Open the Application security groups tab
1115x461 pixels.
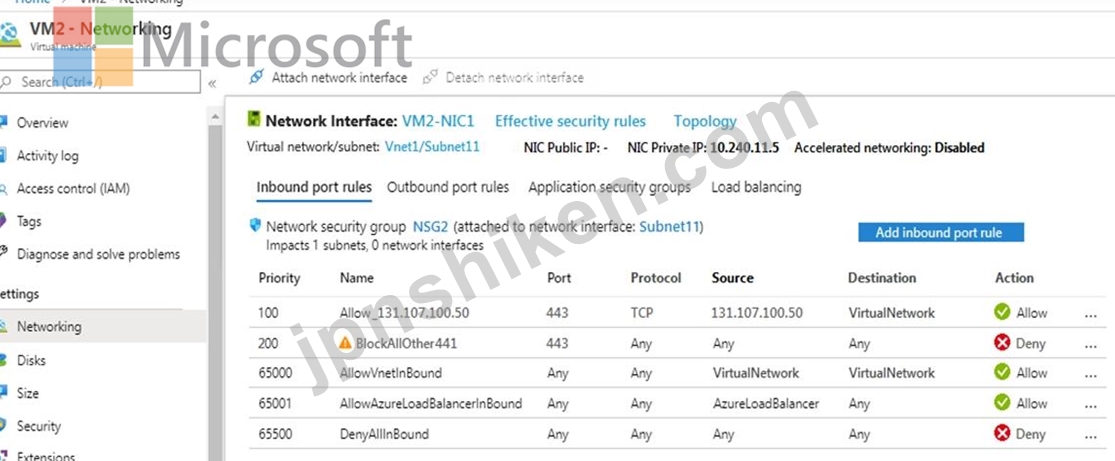tap(609, 187)
